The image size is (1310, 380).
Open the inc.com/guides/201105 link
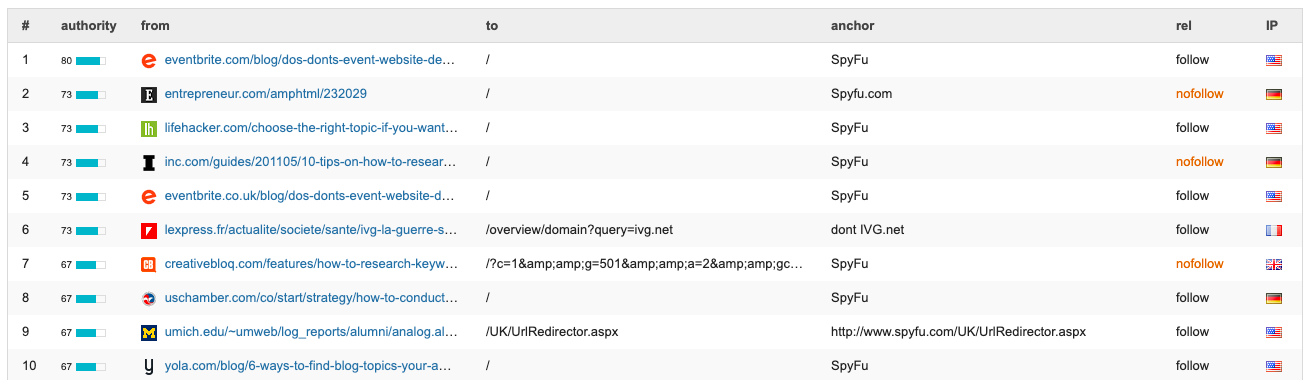[310, 162]
